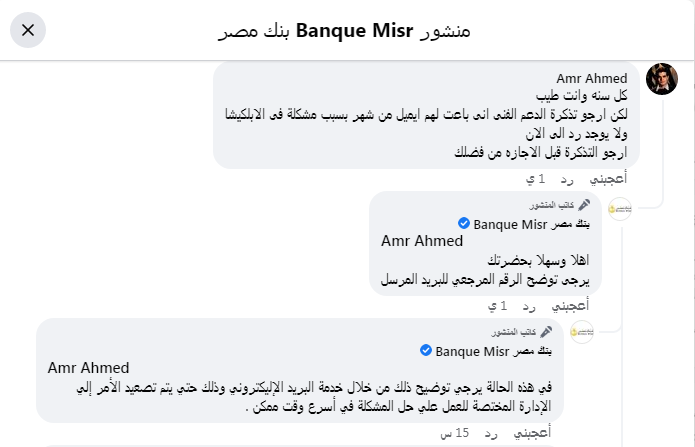Click Banque Misr avatar beside the 15 س reply
Screen dimensions: 695x447
pos(582,332)
